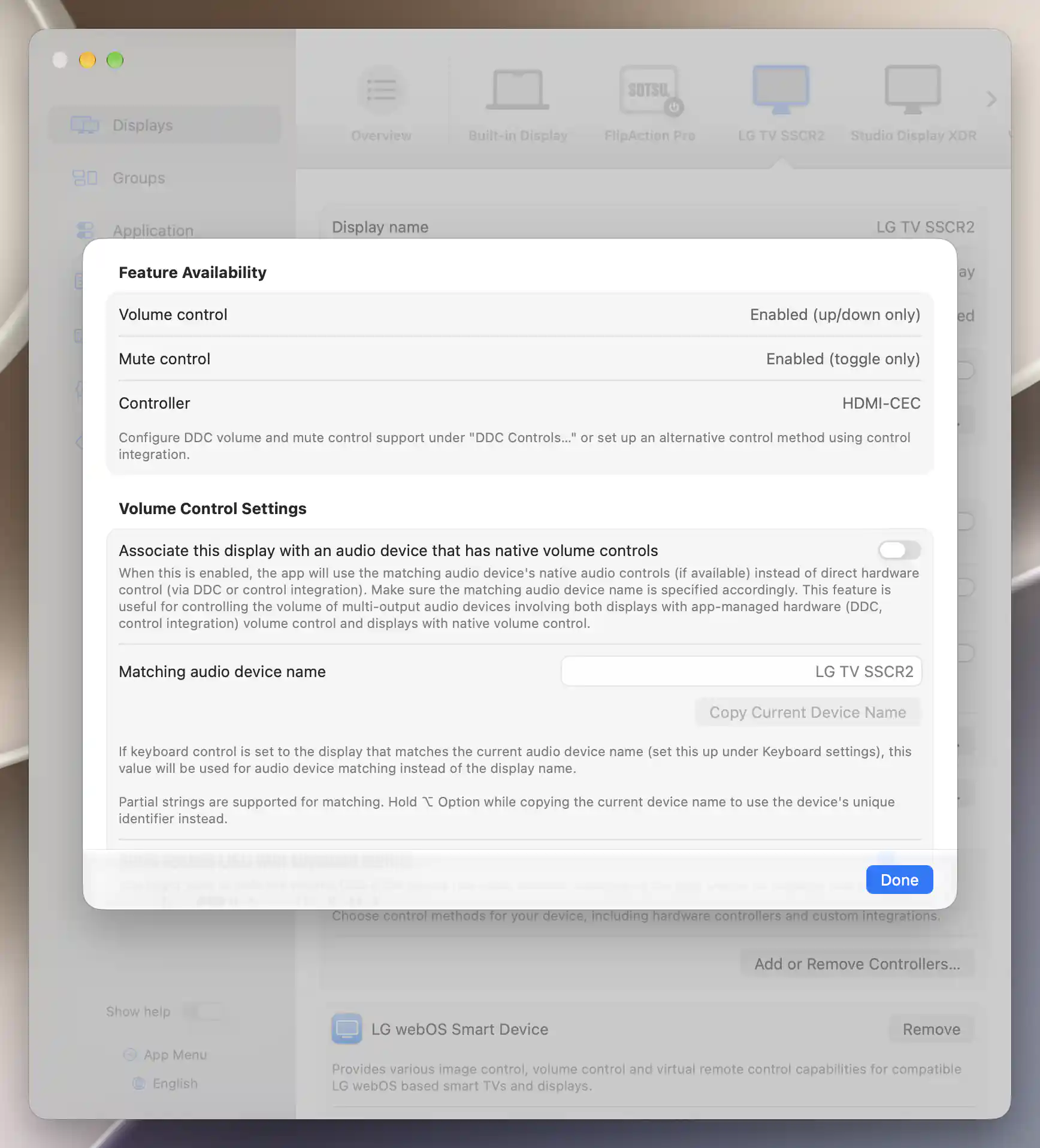Open Application in the sidebar

165,231
